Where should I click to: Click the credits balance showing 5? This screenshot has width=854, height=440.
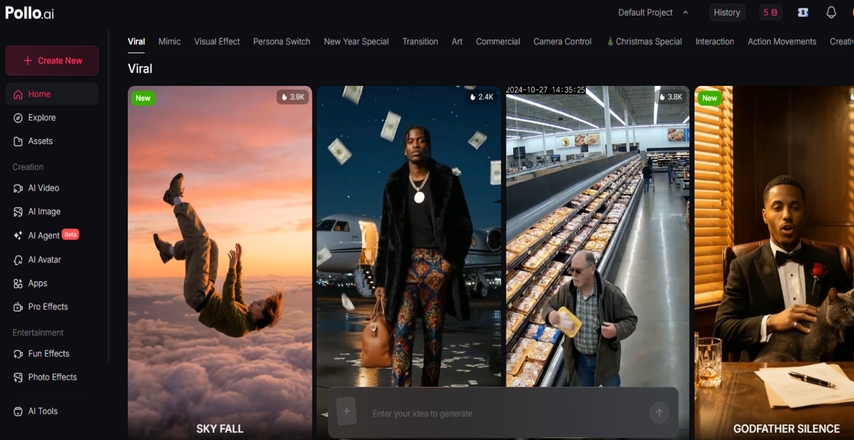click(x=770, y=13)
